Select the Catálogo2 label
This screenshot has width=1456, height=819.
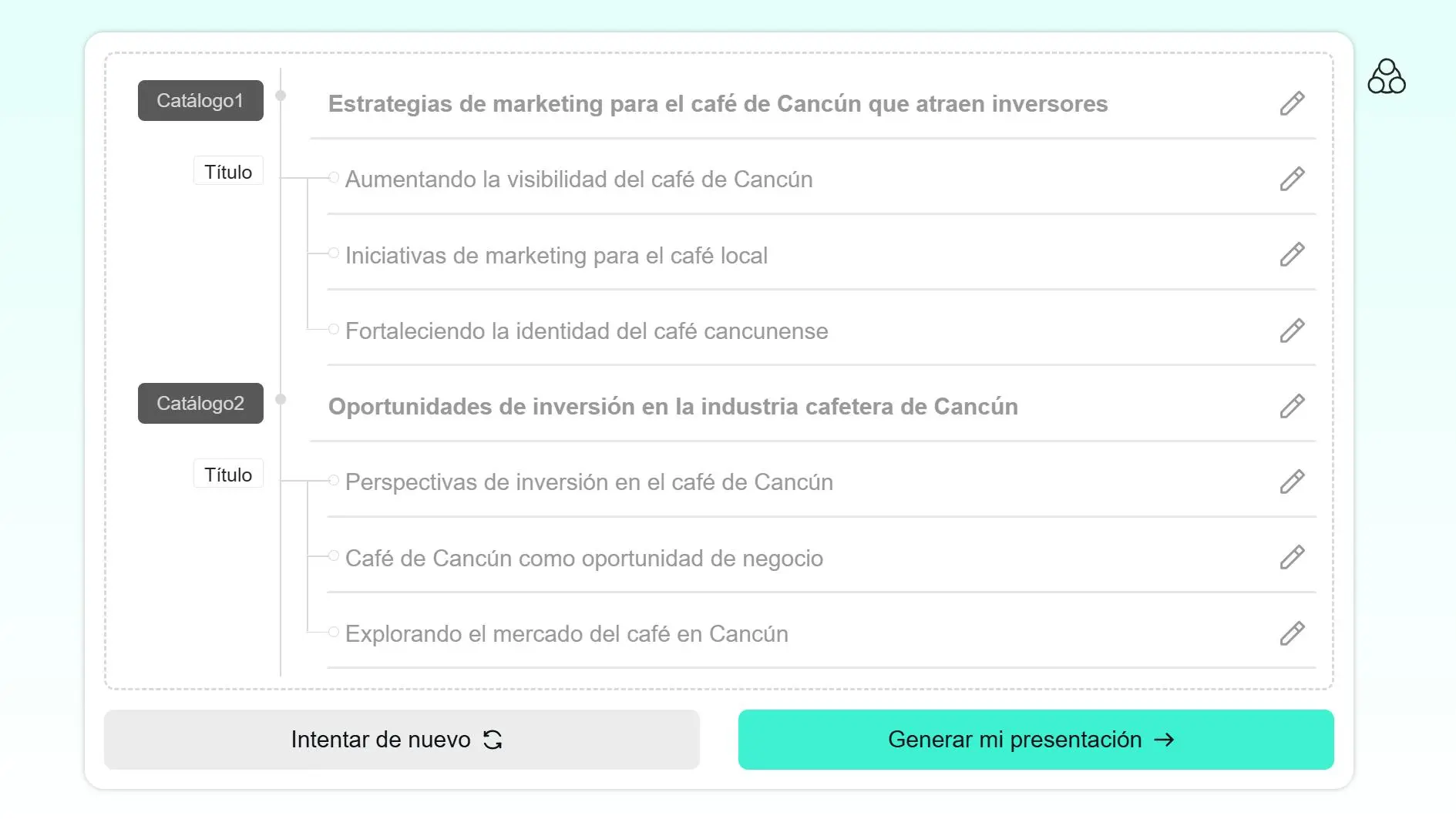coord(200,403)
